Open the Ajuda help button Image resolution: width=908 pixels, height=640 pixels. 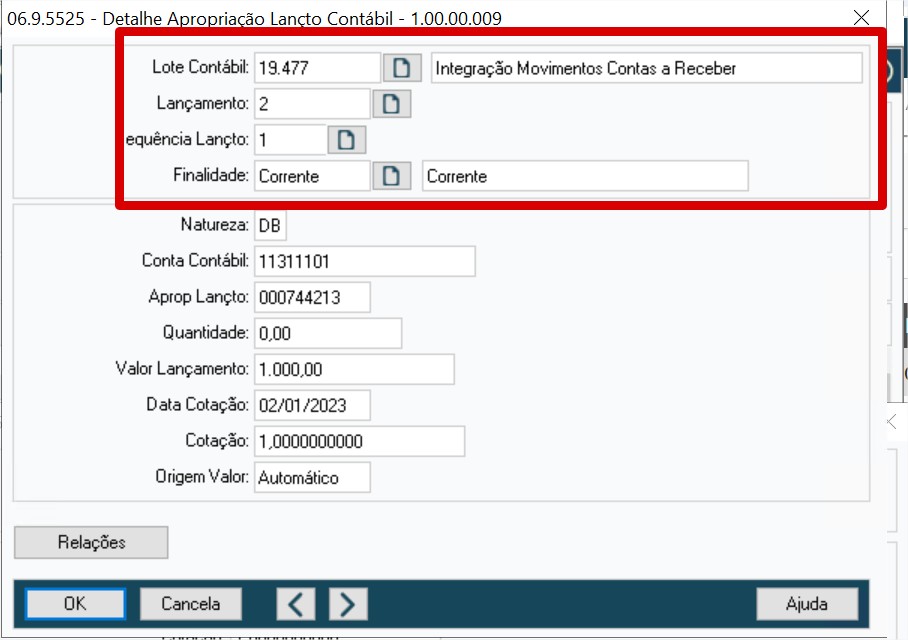[807, 604]
